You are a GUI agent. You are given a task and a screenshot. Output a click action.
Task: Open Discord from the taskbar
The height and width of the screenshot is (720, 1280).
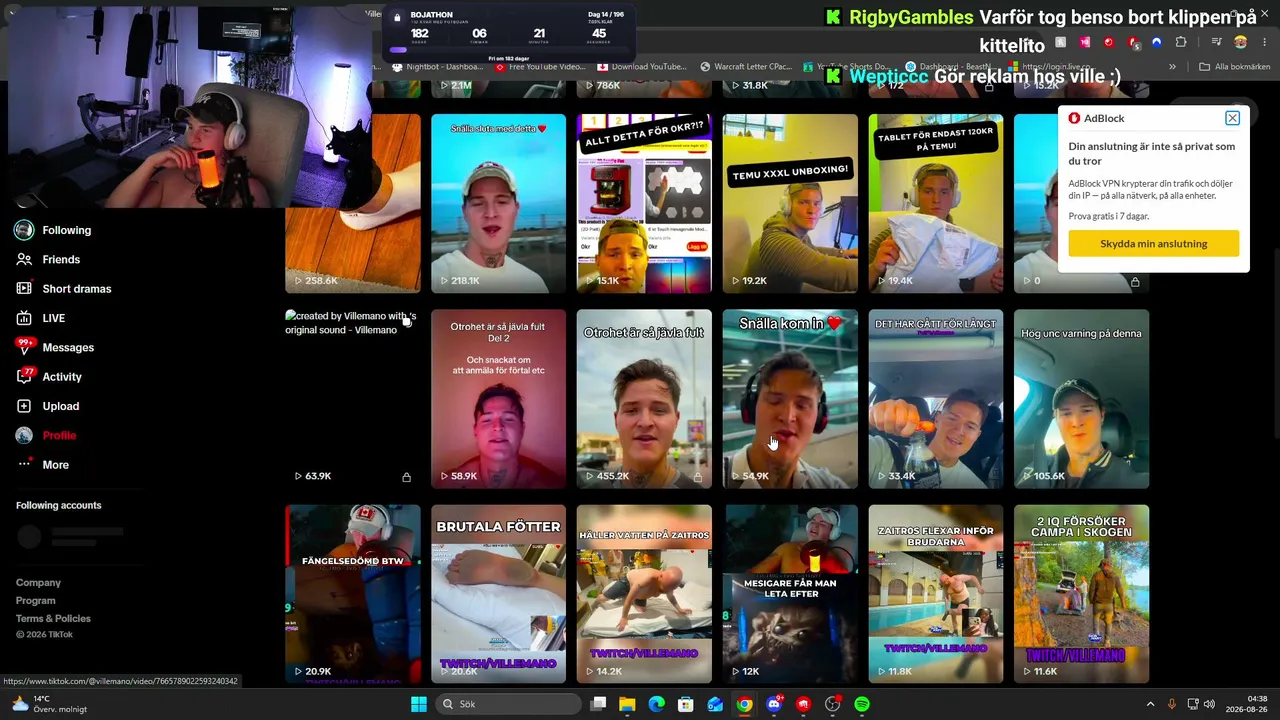click(x=774, y=704)
